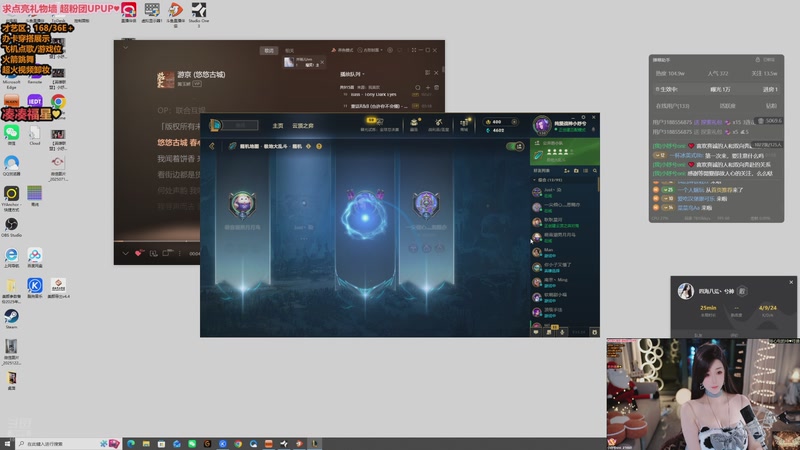Toggle the lobby open-party switch
This screenshot has height=450, width=800.
tap(515, 146)
